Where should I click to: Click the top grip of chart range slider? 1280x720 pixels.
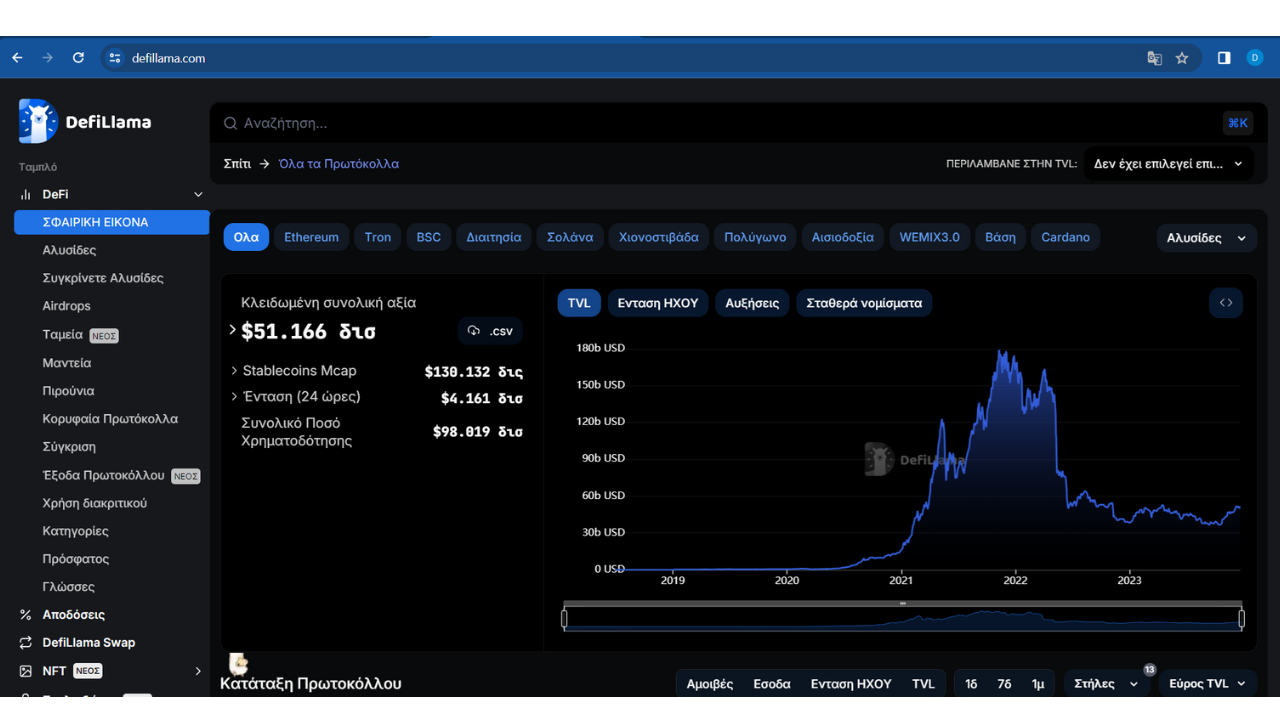point(902,604)
